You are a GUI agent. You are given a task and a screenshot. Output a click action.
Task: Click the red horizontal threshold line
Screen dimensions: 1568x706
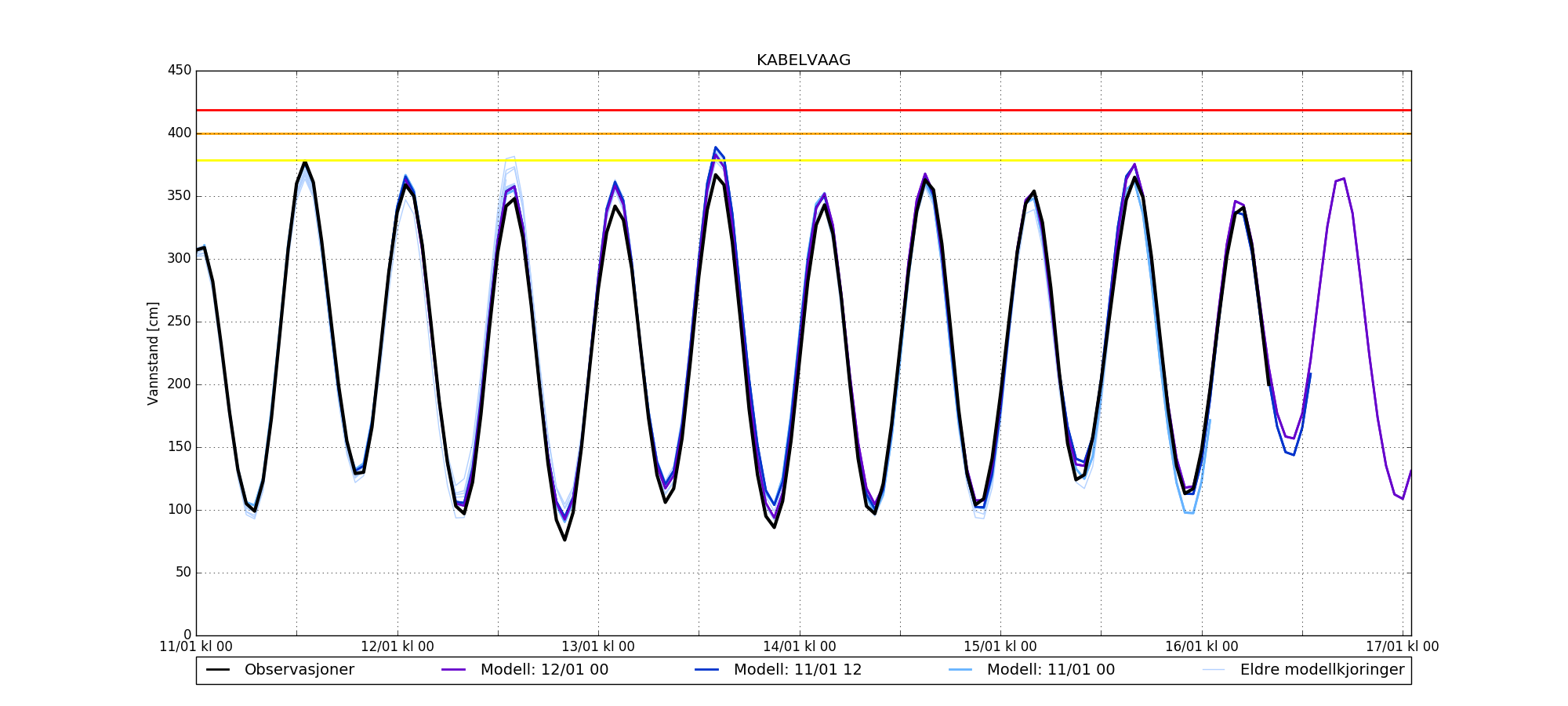[804, 111]
